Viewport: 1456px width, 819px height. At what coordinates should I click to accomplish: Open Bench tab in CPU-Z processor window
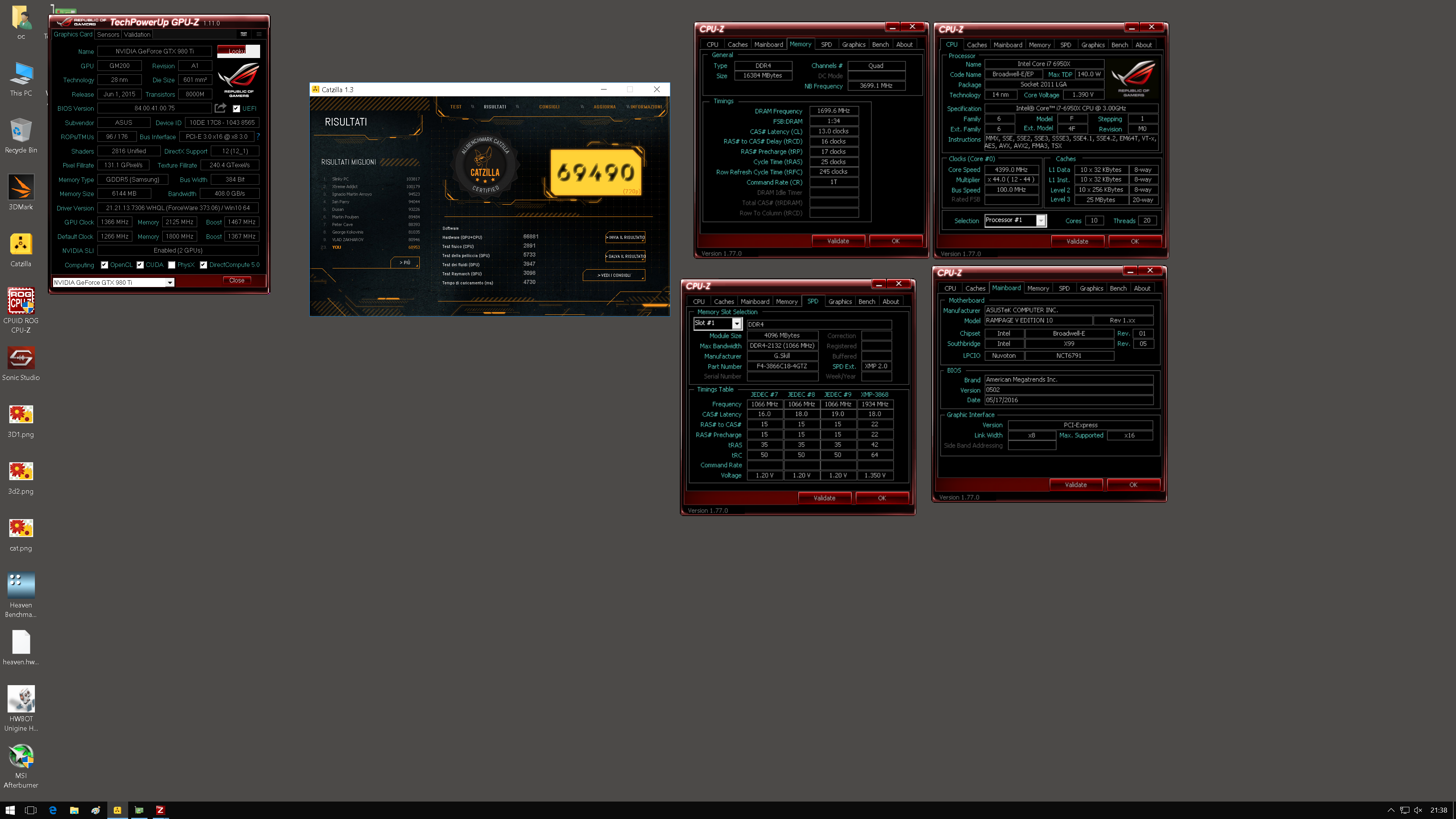tap(1119, 45)
